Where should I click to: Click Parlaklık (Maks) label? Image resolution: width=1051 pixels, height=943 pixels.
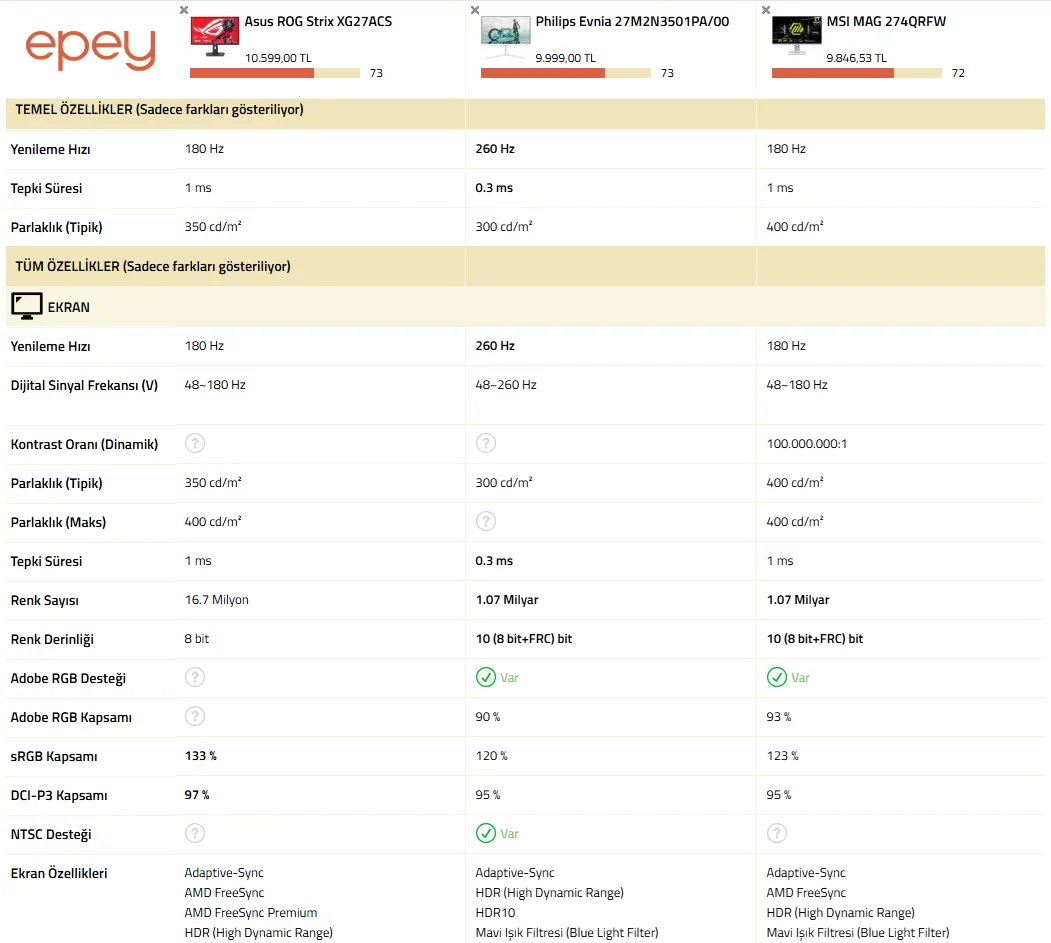pyautogui.click(x=58, y=522)
